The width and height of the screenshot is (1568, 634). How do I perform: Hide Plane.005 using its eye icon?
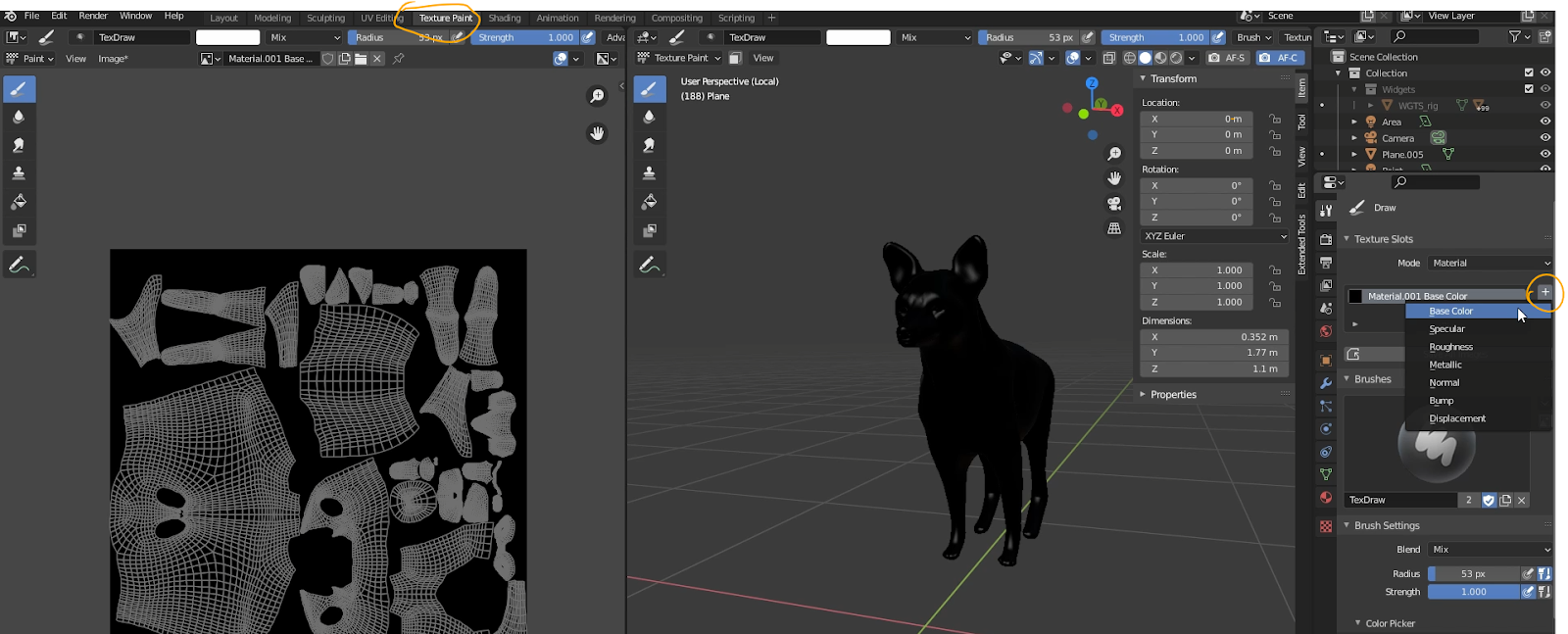click(1545, 154)
